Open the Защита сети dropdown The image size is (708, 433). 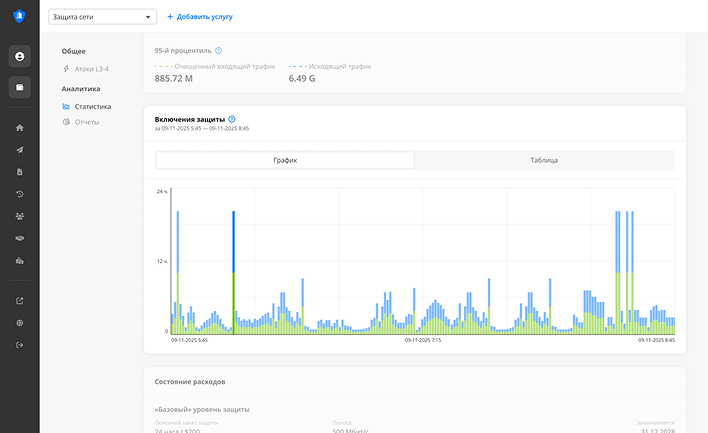[x=102, y=17]
